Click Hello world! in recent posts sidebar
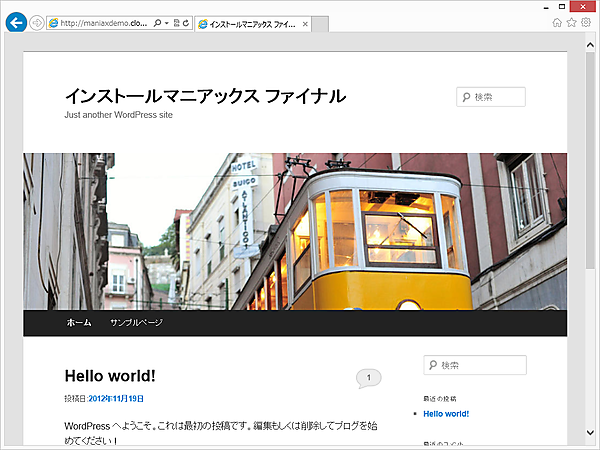The image size is (600, 450). (446, 413)
